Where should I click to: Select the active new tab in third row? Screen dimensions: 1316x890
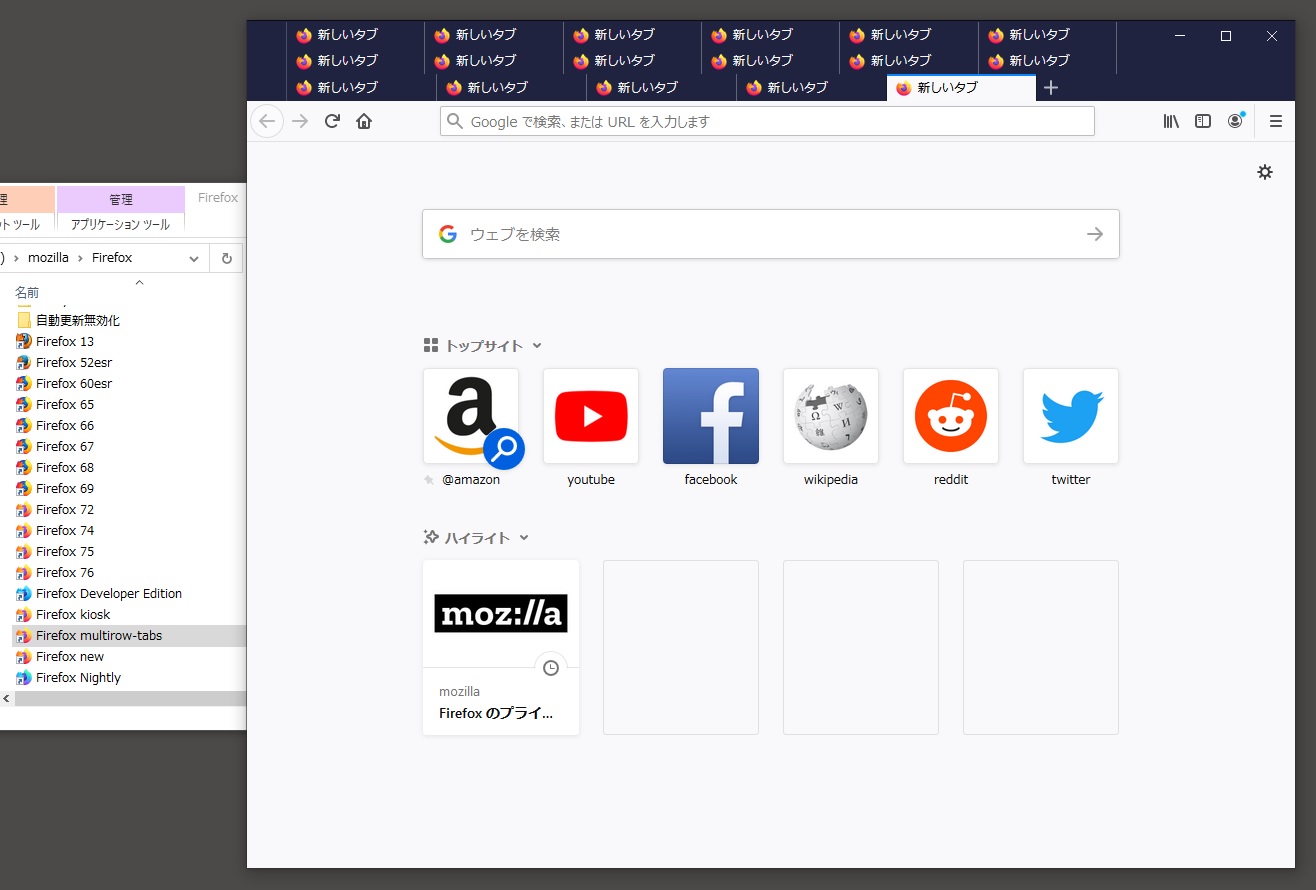pyautogui.click(x=960, y=88)
